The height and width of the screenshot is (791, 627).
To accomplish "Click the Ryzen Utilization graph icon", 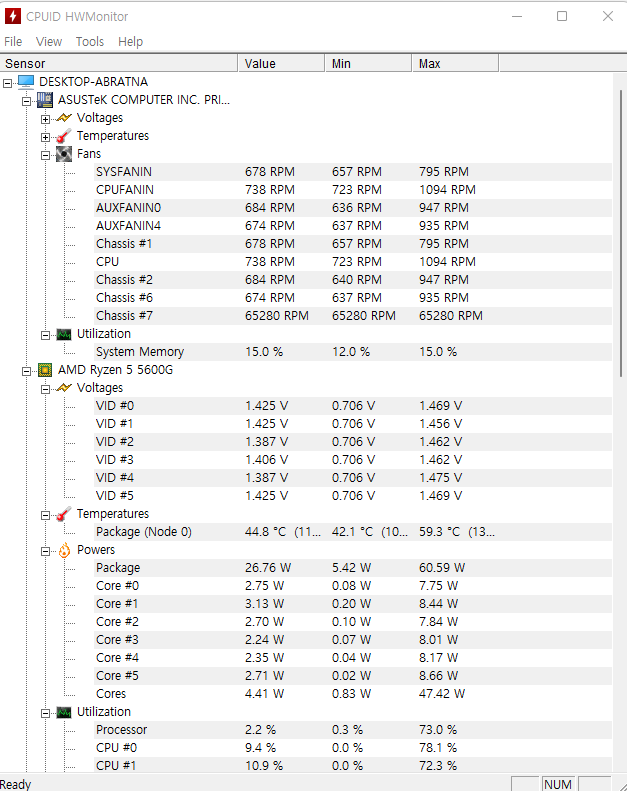I will click(64, 712).
